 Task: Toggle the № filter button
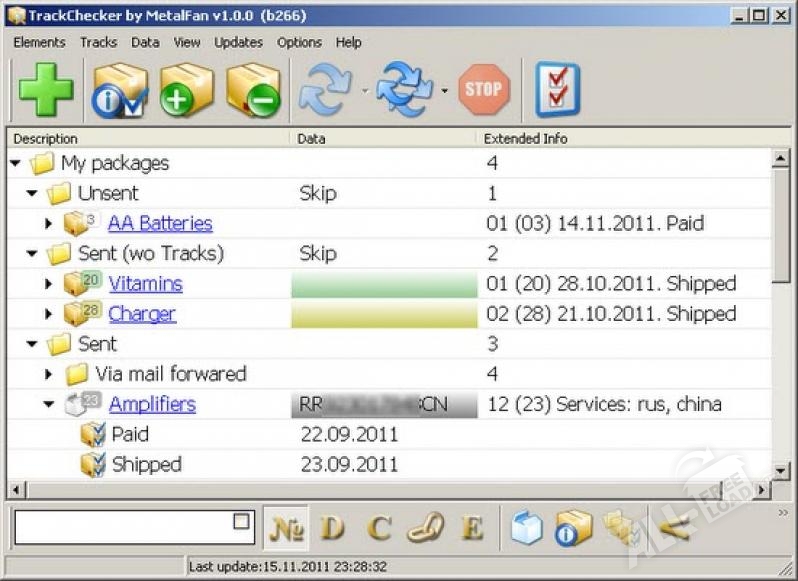[x=287, y=528]
